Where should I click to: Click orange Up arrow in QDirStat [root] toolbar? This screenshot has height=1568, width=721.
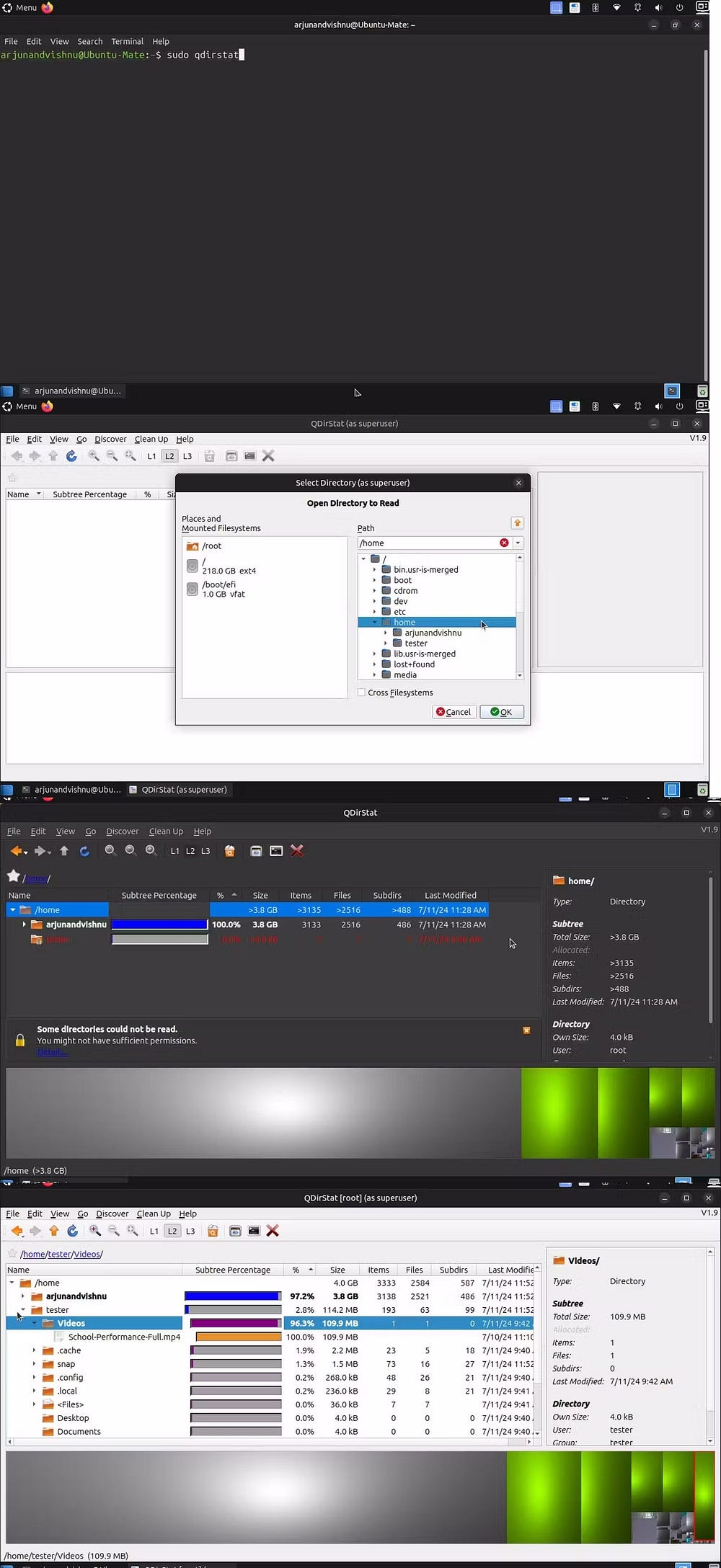(x=53, y=1231)
